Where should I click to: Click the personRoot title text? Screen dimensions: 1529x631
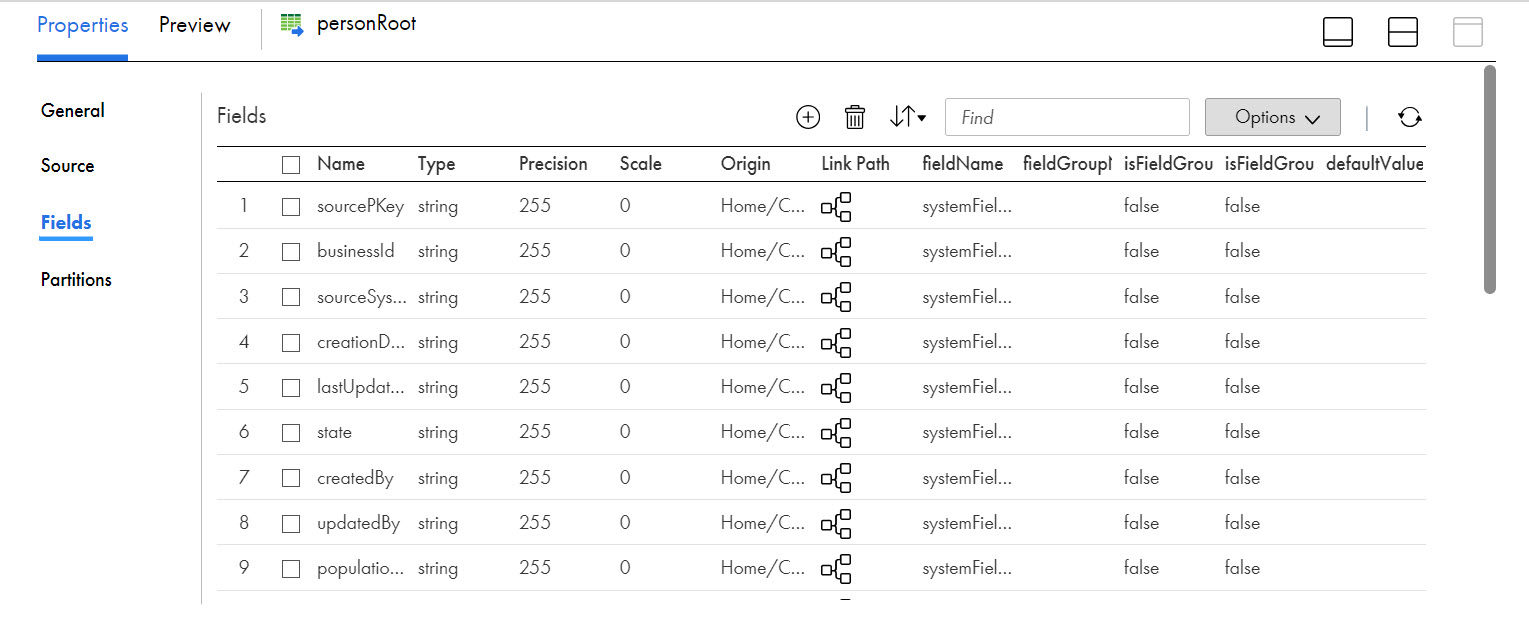coord(367,24)
